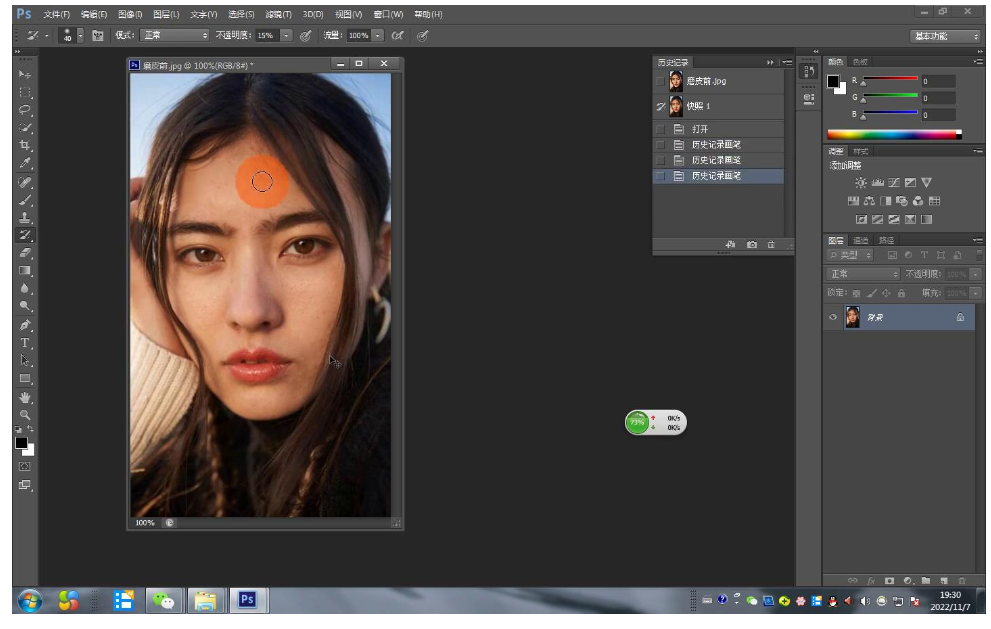Toggle Quick Mask mode
Viewport: 991px width, 629px height.
25,467
